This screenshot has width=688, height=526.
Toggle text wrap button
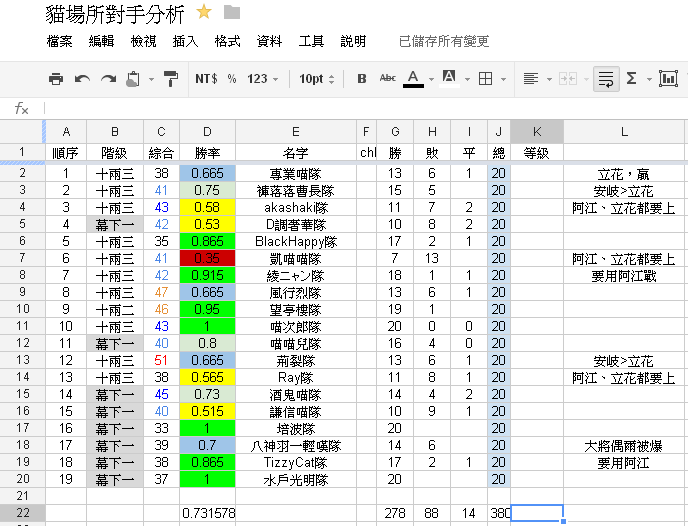(x=604, y=79)
